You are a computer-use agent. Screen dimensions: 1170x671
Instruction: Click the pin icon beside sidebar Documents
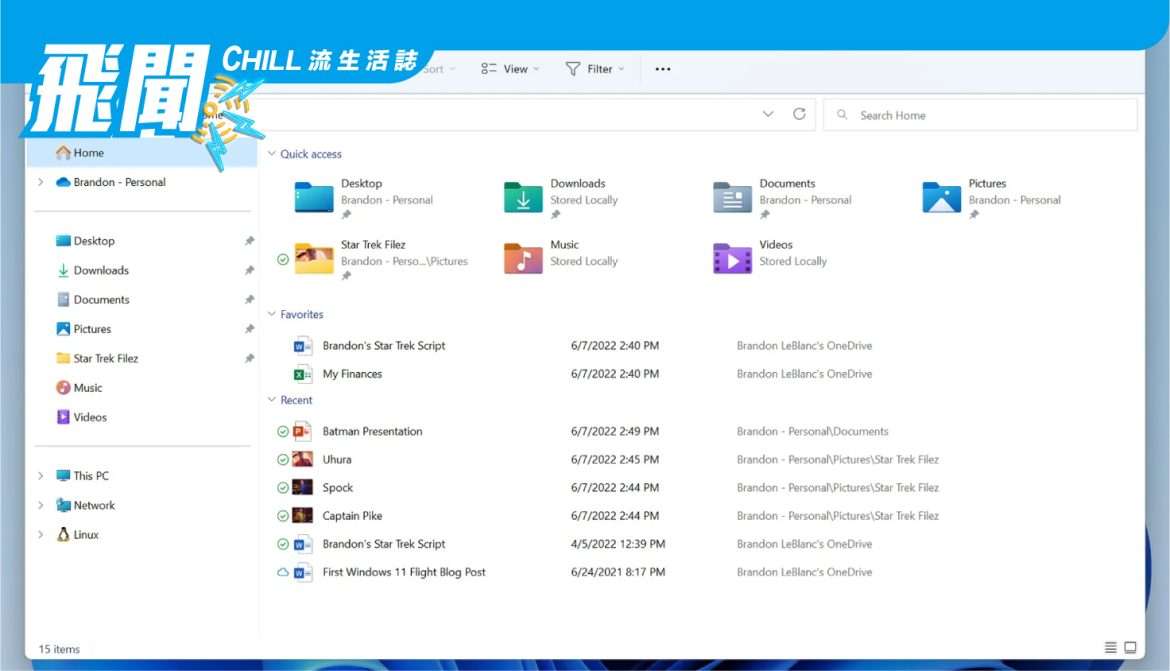(249, 299)
